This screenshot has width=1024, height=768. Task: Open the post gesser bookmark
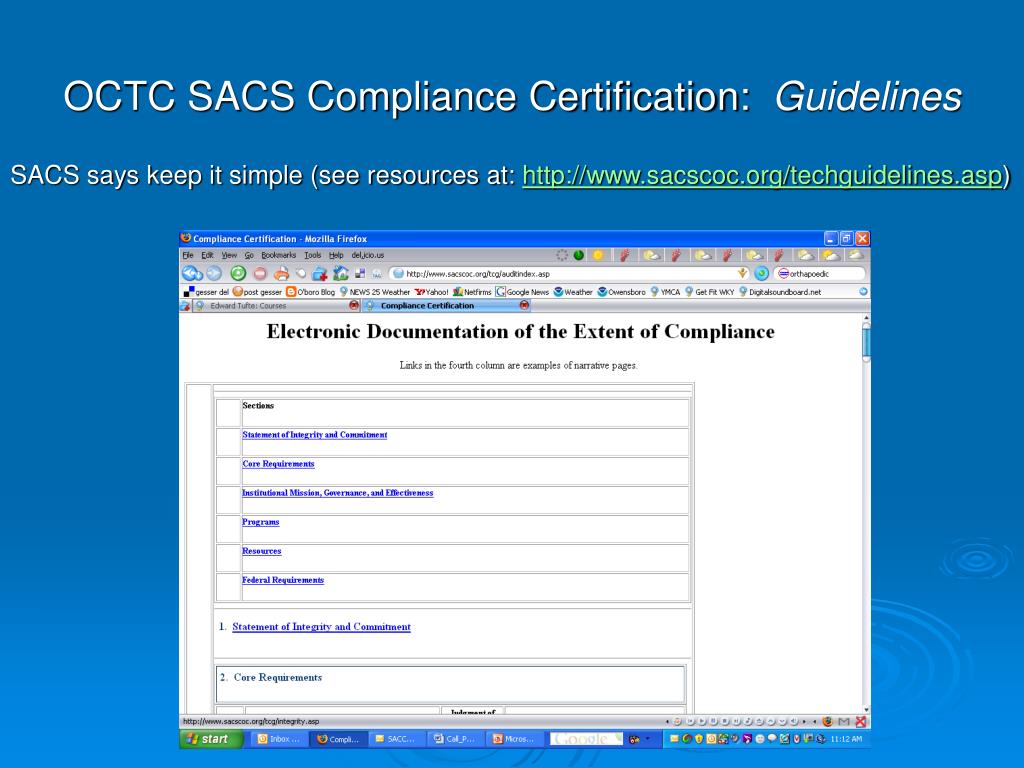257,292
